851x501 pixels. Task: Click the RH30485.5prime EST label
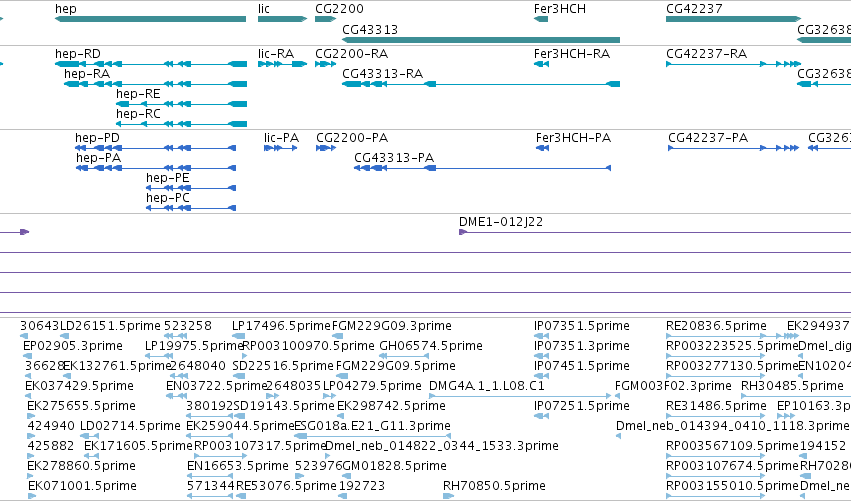(x=792, y=386)
